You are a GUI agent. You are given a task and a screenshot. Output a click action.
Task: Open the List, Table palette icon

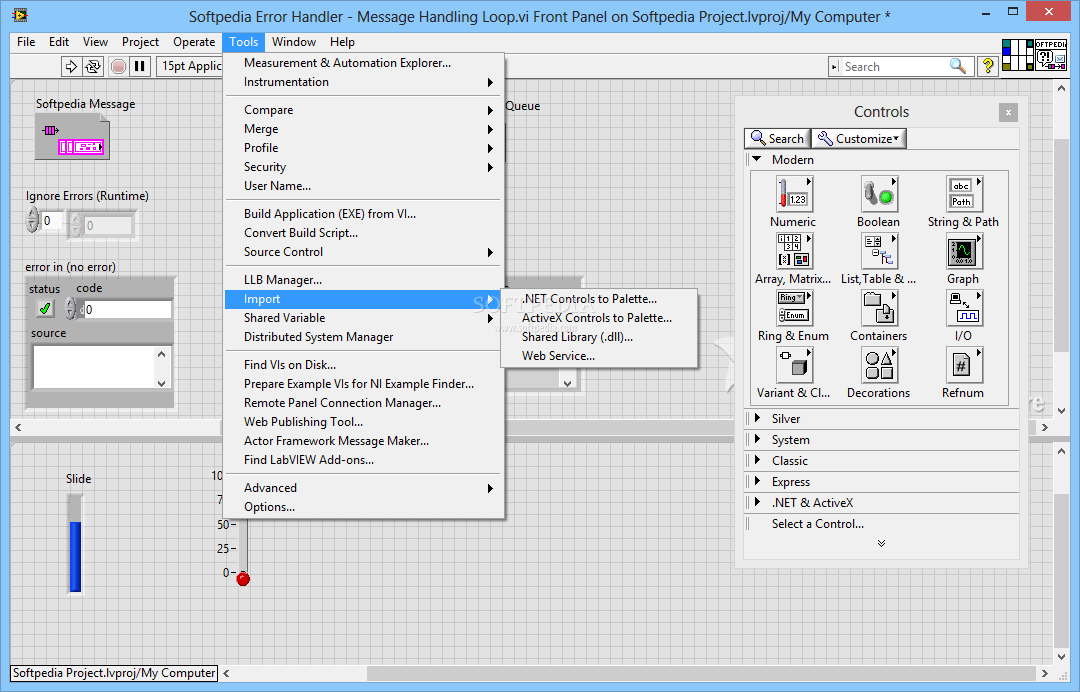tap(879, 251)
